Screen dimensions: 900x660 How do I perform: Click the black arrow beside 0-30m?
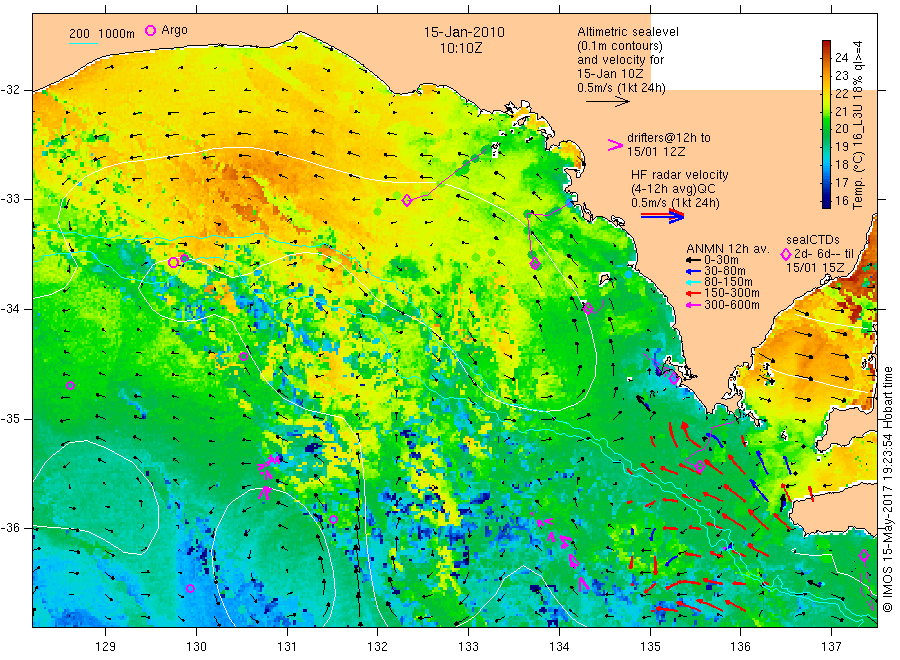pyautogui.click(x=694, y=260)
